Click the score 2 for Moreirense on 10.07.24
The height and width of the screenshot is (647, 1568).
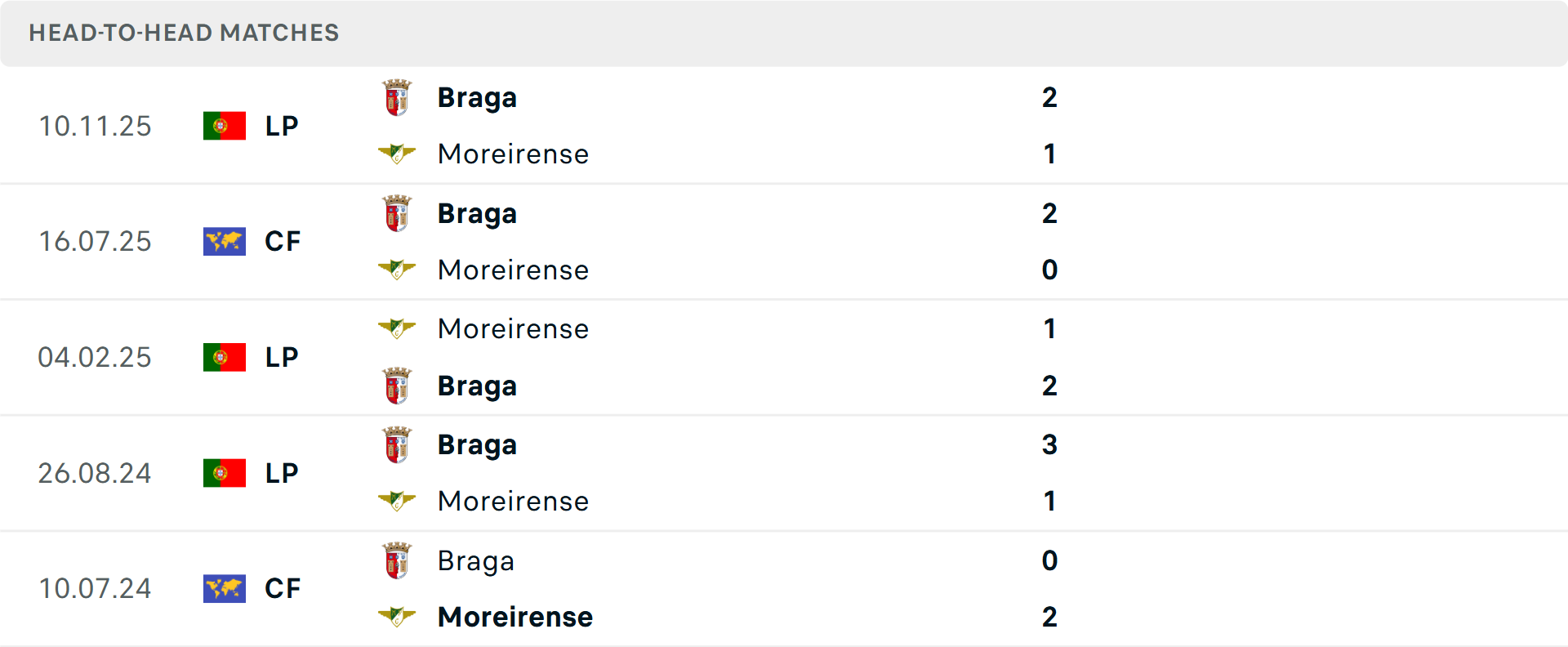pos(1050,618)
